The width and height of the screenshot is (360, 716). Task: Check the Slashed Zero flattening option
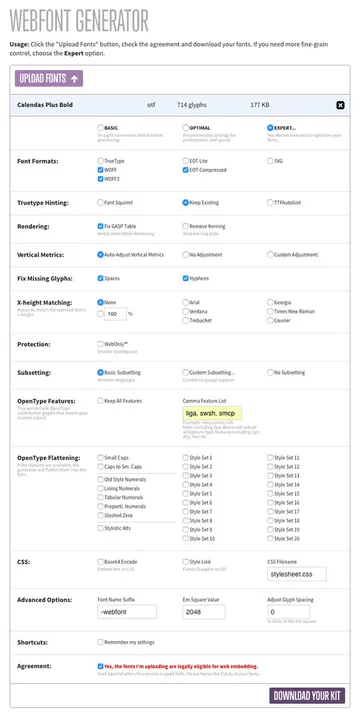pyautogui.click(x=100, y=515)
